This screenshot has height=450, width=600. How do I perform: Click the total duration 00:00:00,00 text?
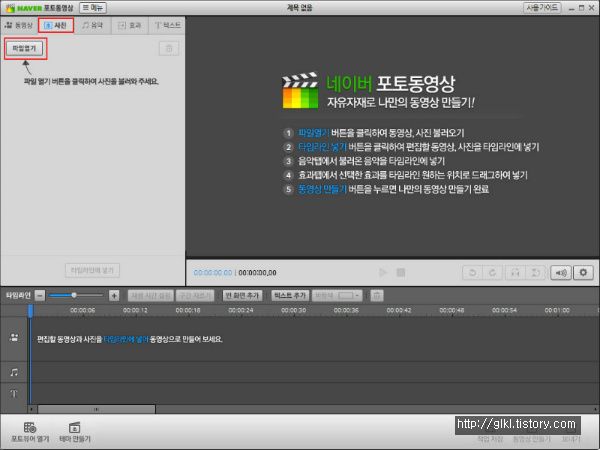[x=257, y=272]
